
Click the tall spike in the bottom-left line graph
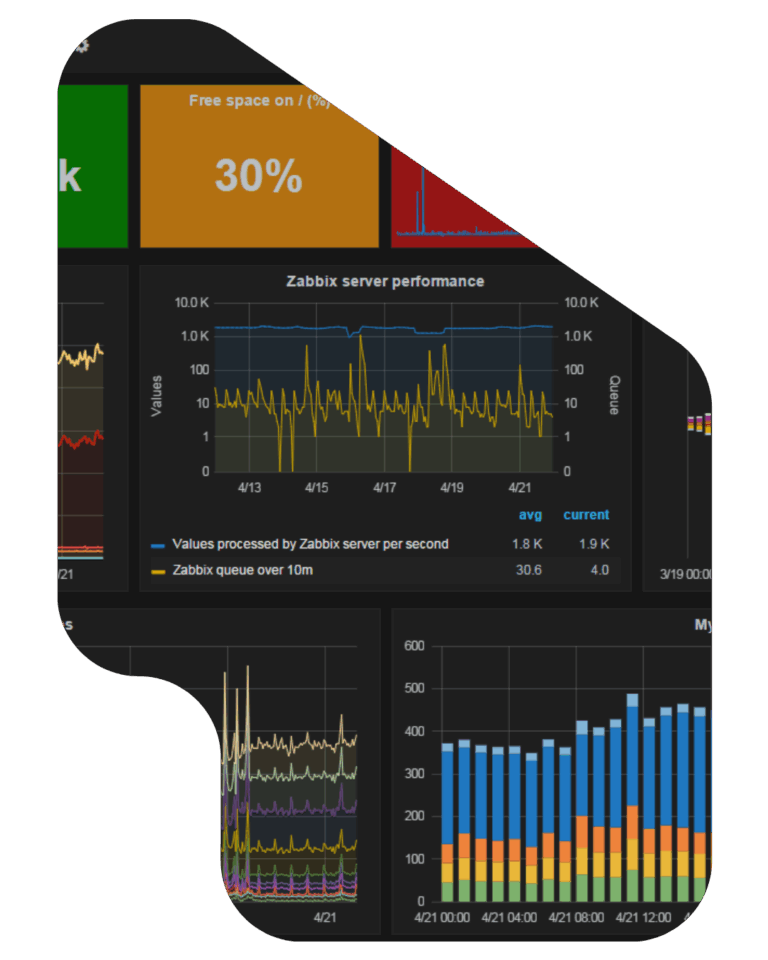click(x=247, y=700)
